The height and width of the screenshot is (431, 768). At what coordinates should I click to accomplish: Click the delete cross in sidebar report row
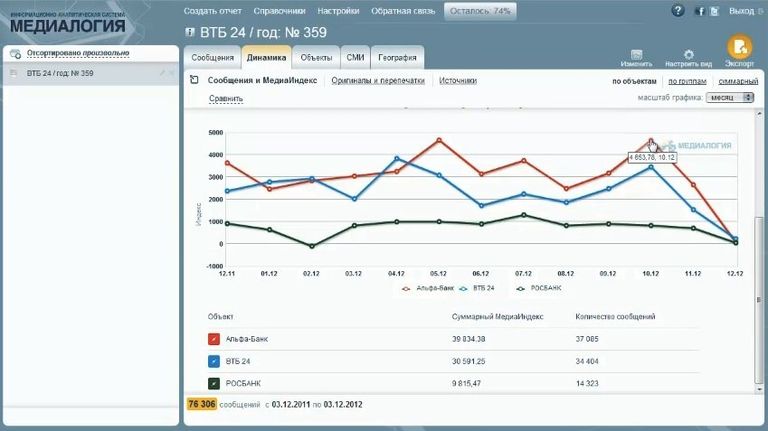171,73
